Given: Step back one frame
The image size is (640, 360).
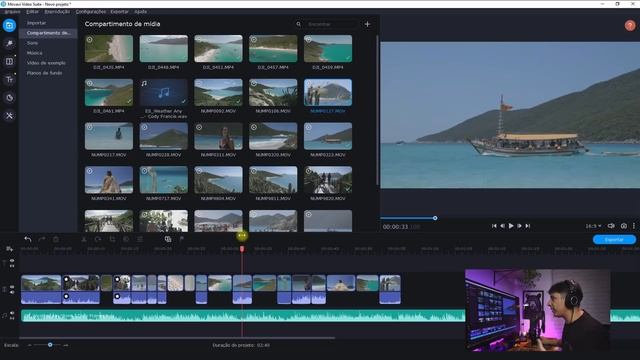Looking at the screenshot, I should pyautogui.click(x=502, y=226).
